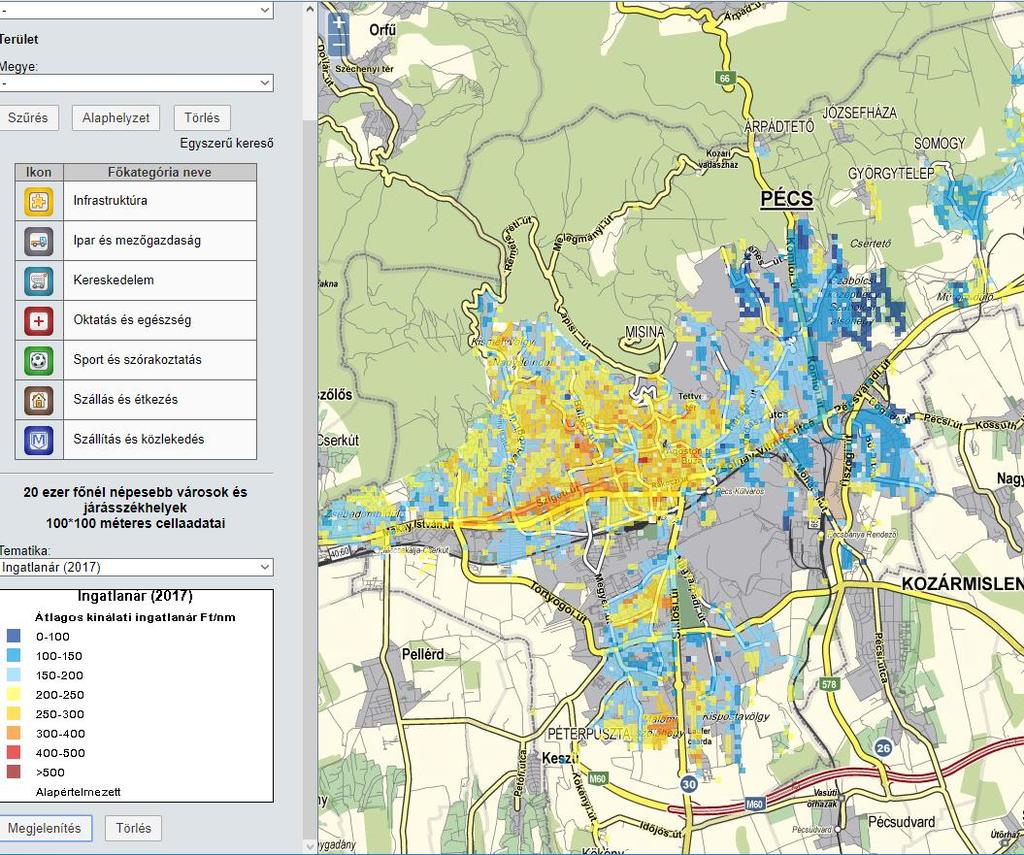Click the Szűrés filter button

coord(28,118)
